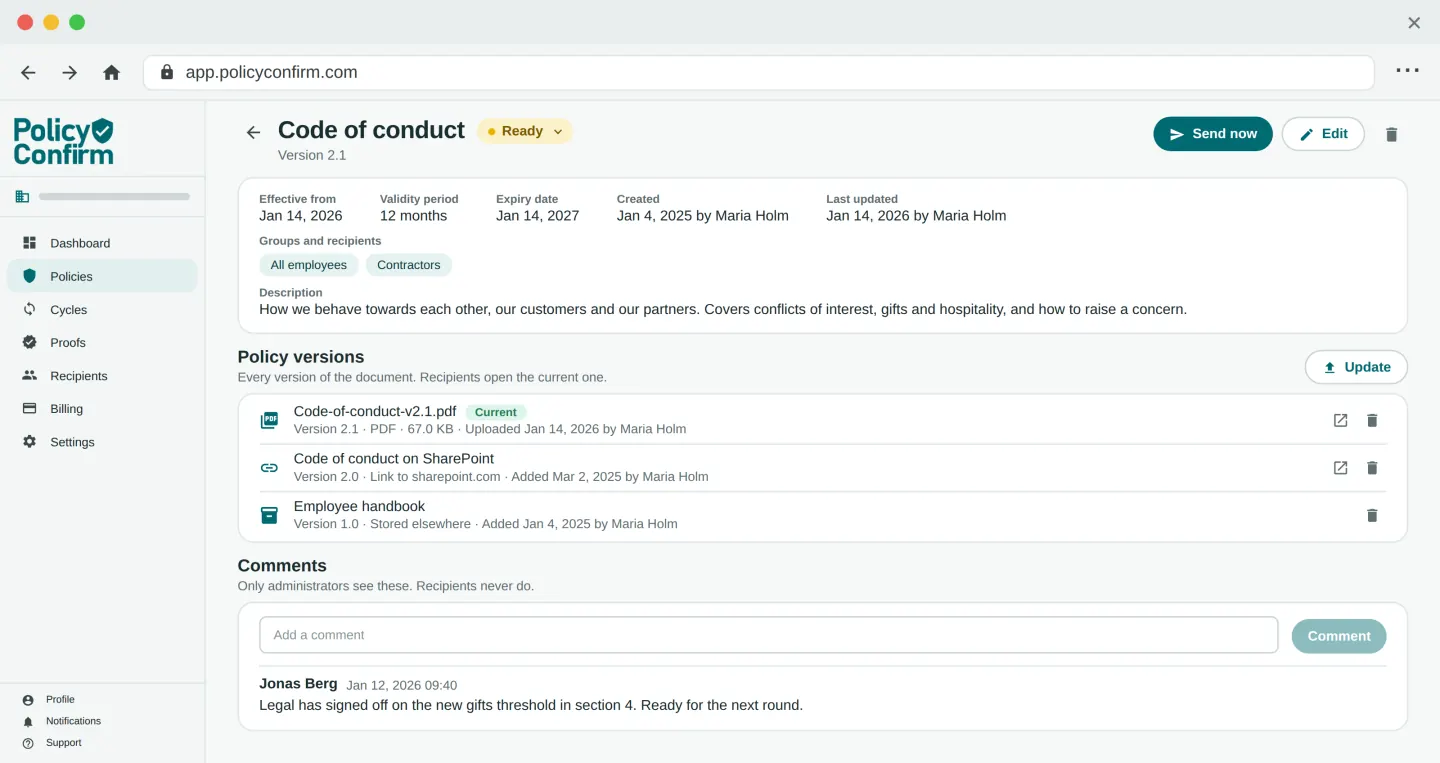Select Policies in the sidebar
Image resolution: width=1440 pixels, height=763 pixels.
(x=102, y=276)
